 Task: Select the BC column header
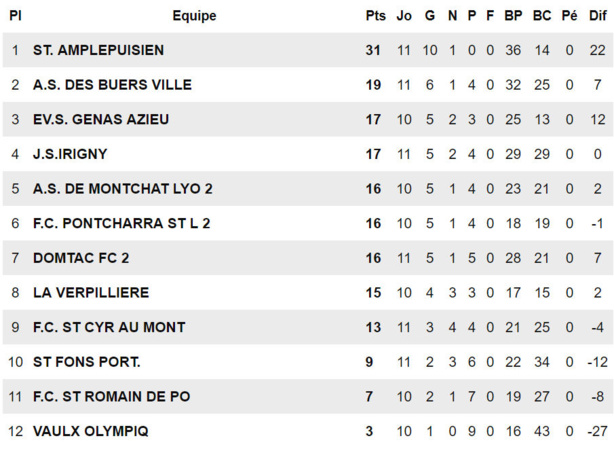click(x=542, y=16)
